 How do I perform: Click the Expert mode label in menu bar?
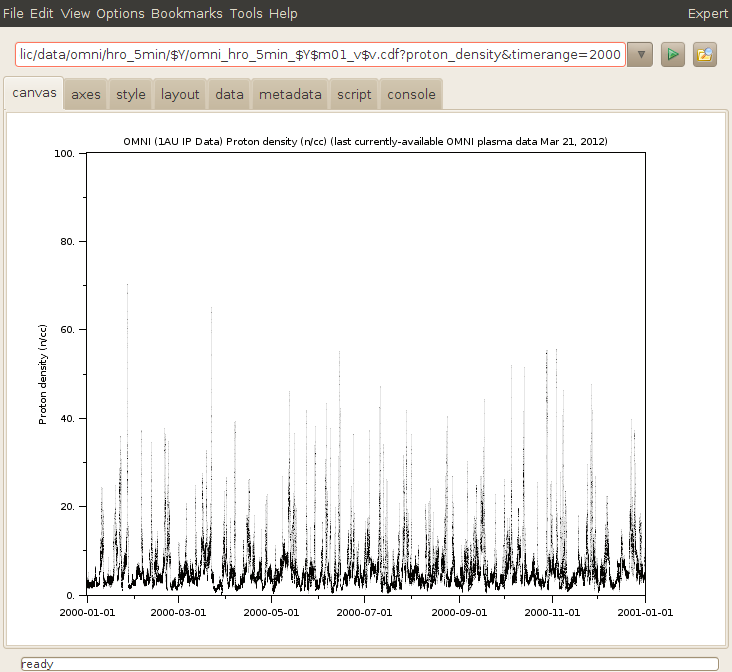pos(708,13)
